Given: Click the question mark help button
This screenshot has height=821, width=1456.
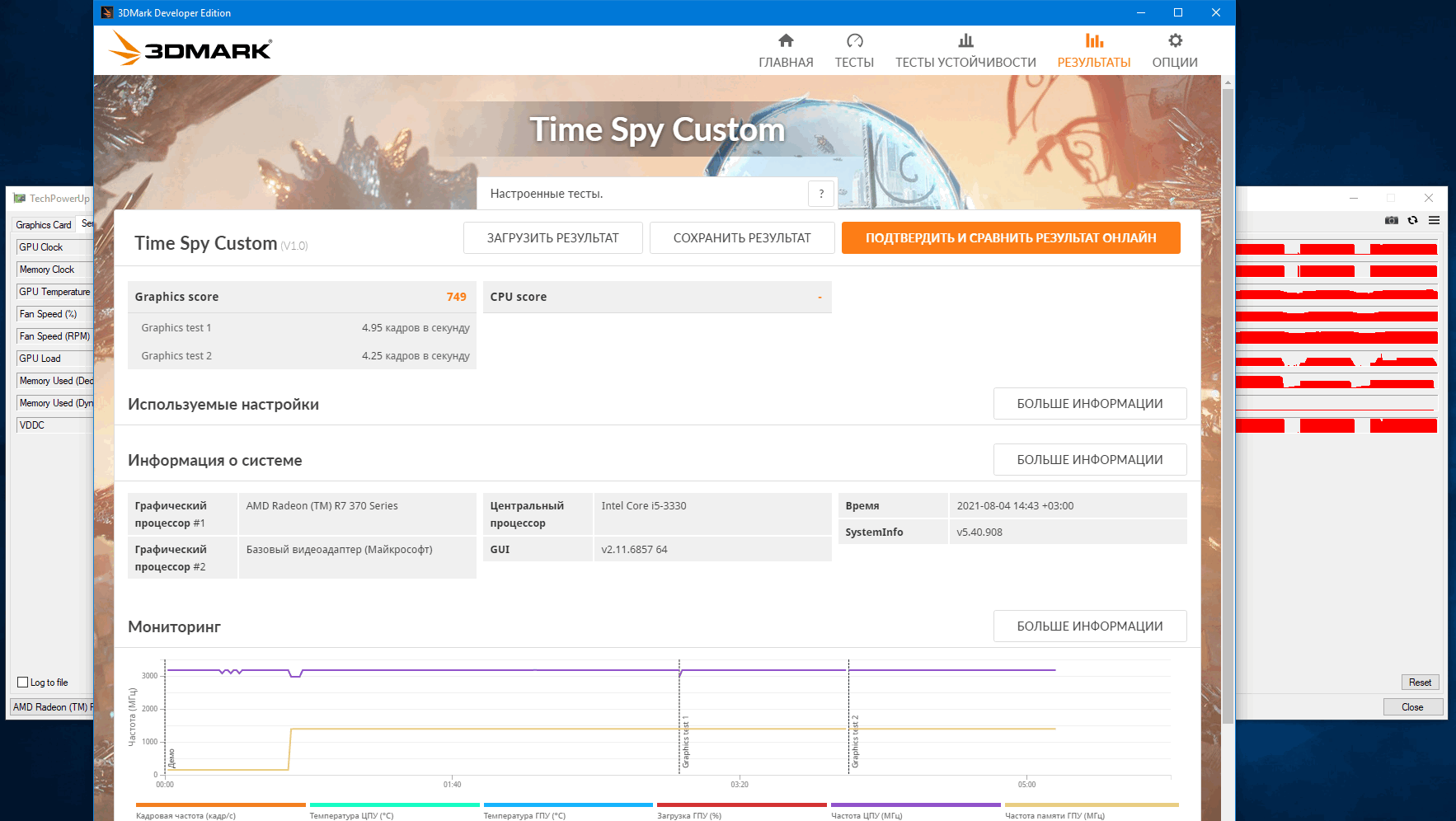Looking at the screenshot, I should tap(821, 194).
